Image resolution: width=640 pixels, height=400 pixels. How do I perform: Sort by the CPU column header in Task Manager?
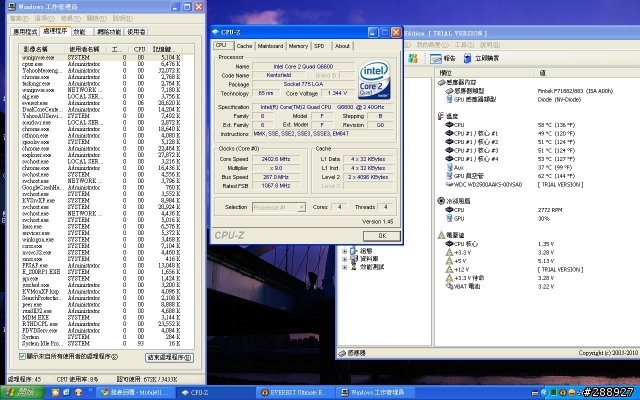pos(139,49)
